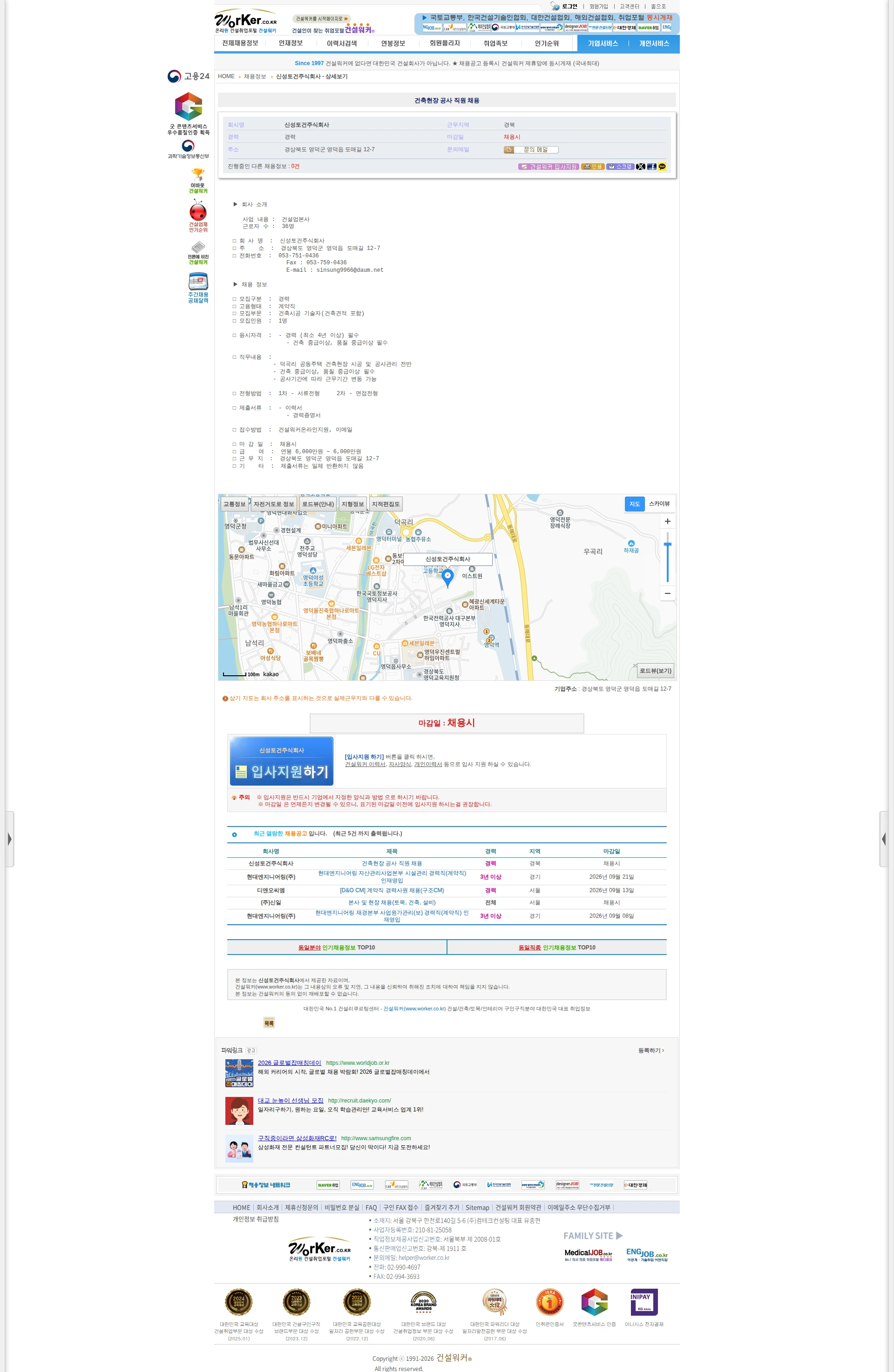
Task: Open the [D&O CM] 계약직 경력사원 posting
Action: [392, 890]
